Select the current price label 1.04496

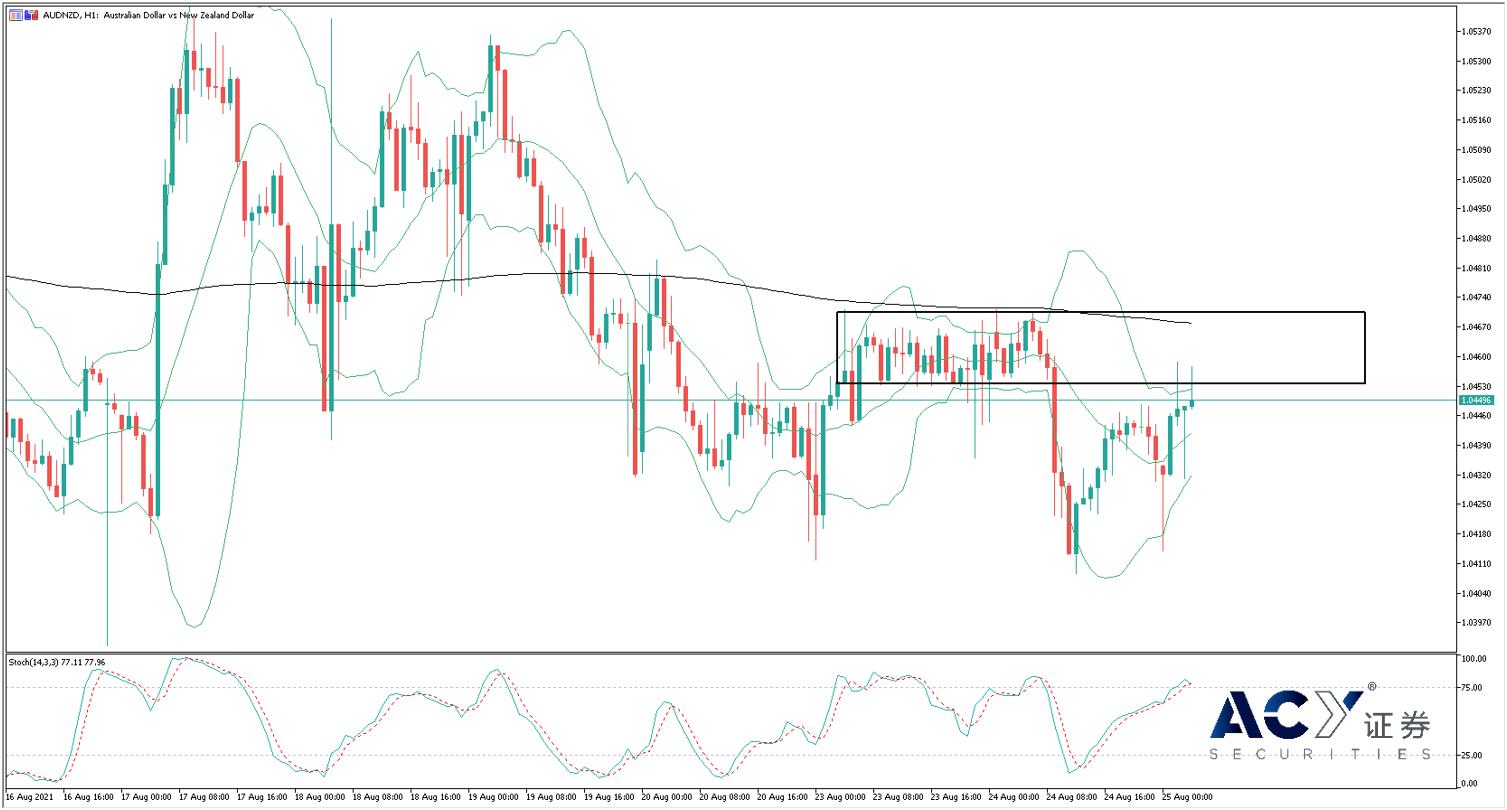point(1478,400)
